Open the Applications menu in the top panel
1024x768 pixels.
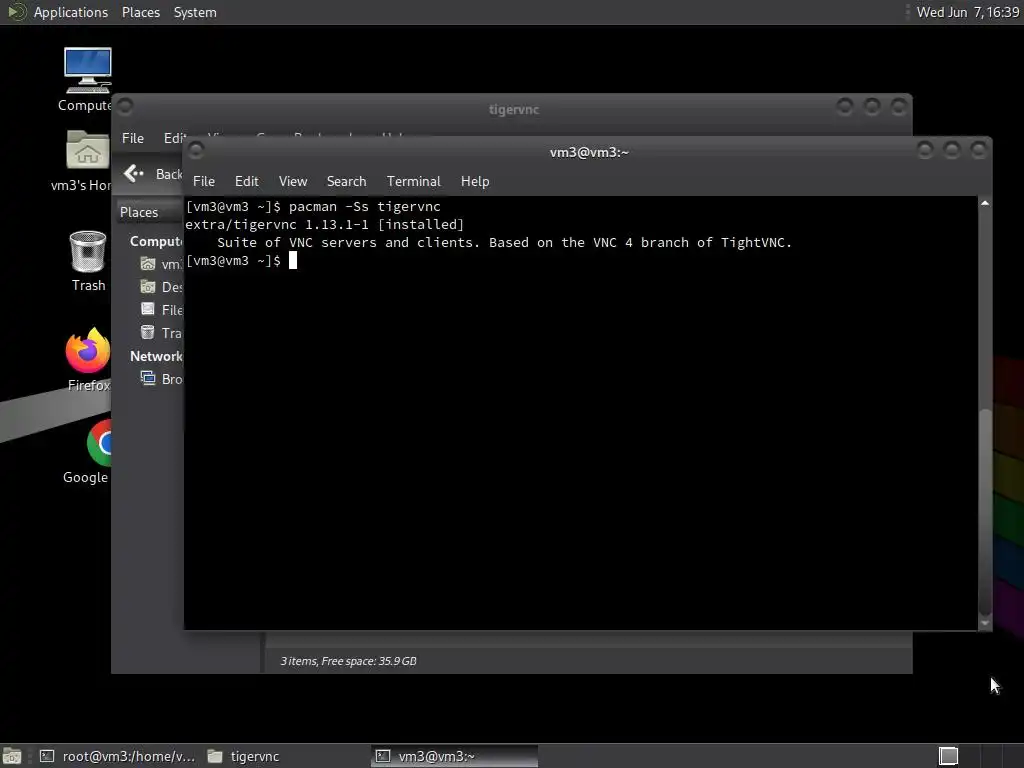[71, 12]
